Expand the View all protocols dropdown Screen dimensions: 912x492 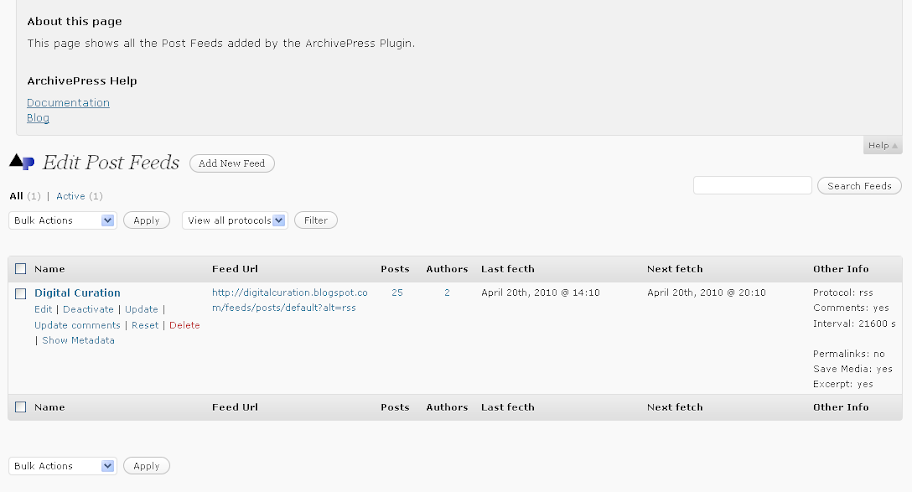[x=235, y=220]
